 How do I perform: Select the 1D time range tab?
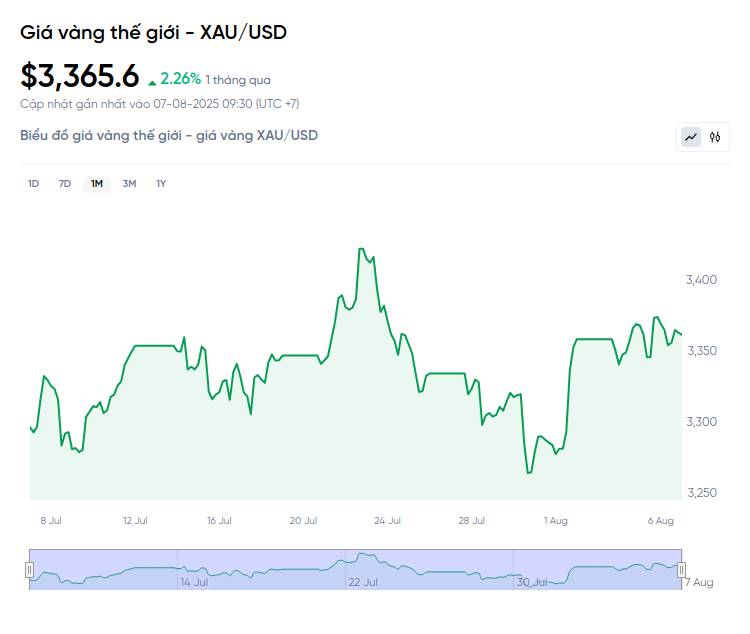pos(33,184)
